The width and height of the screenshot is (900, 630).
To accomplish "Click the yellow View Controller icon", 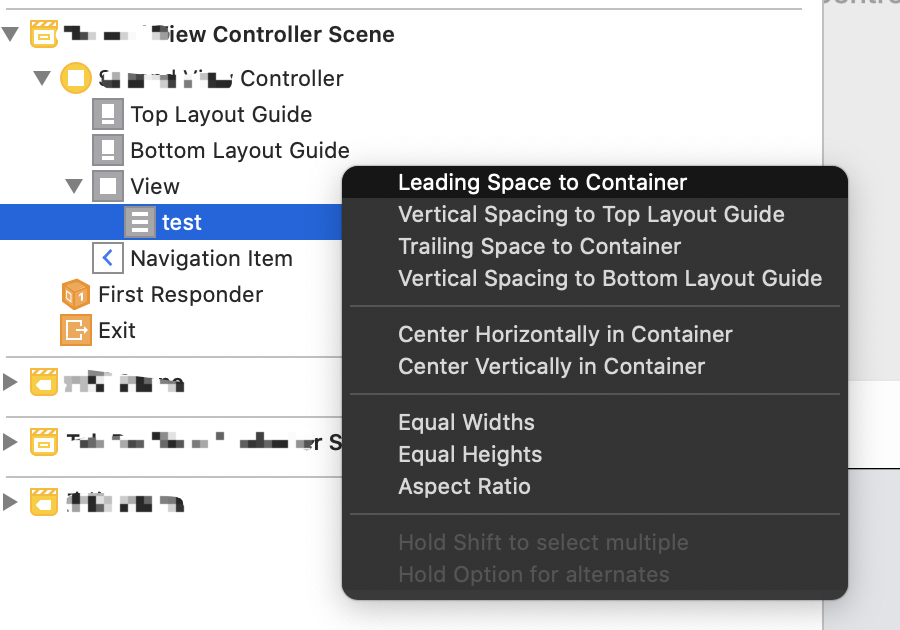I will [x=76, y=78].
